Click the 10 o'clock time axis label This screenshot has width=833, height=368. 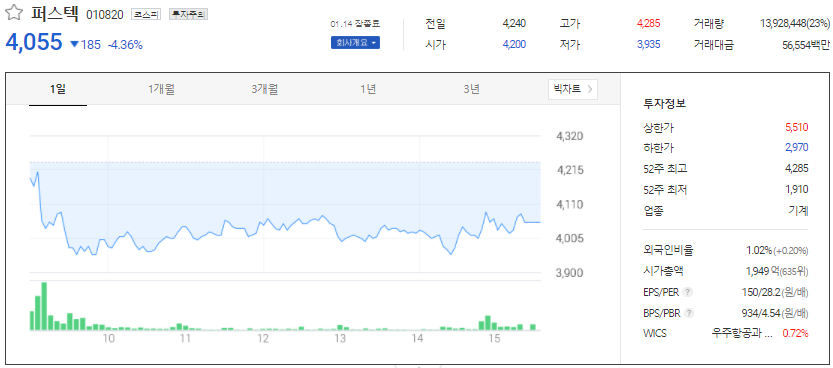click(108, 339)
